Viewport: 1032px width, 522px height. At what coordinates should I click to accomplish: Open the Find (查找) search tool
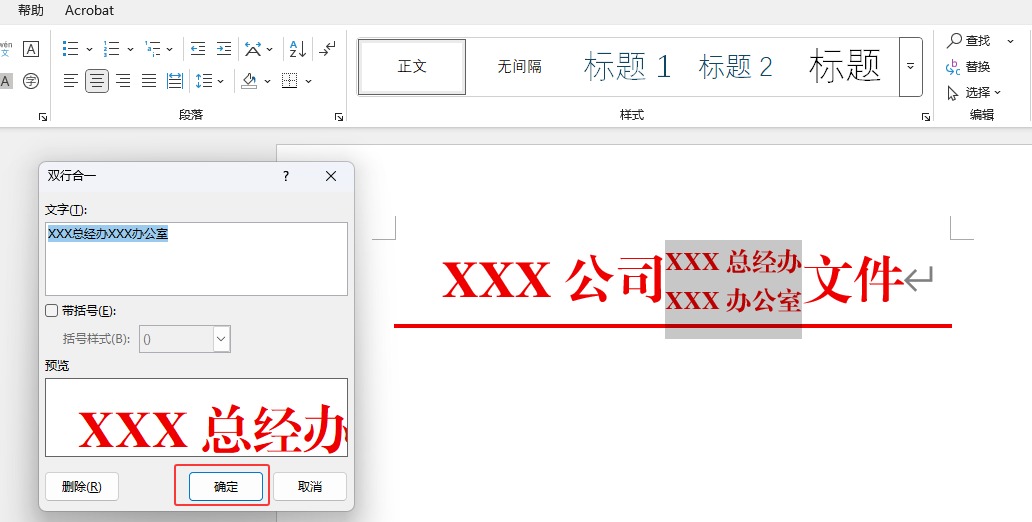(x=969, y=41)
